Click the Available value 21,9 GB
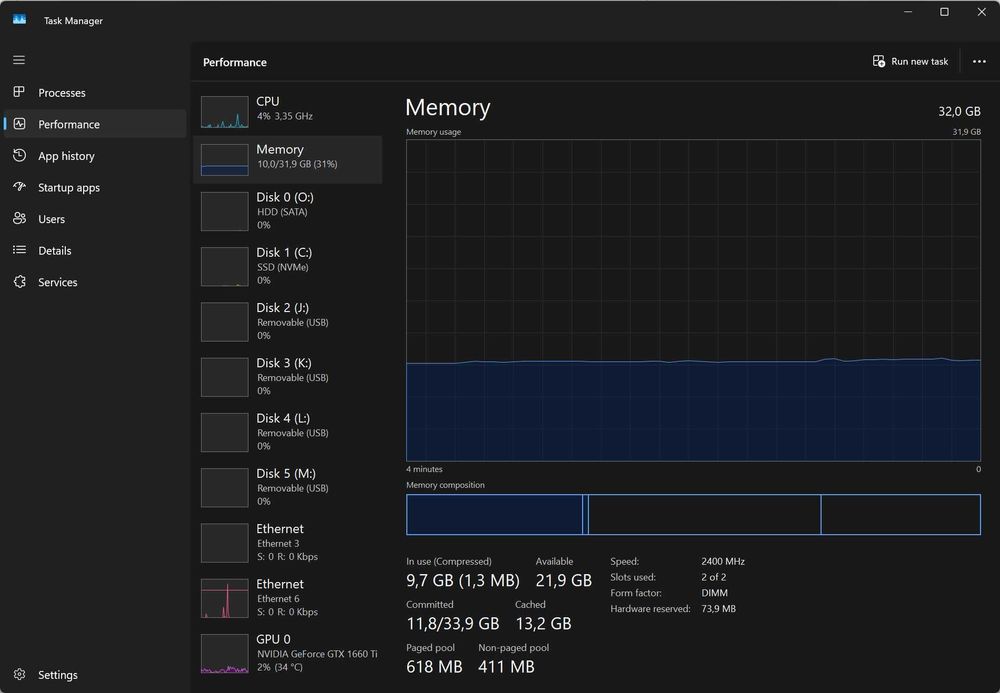The width and height of the screenshot is (1000, 693). (564, 581)
